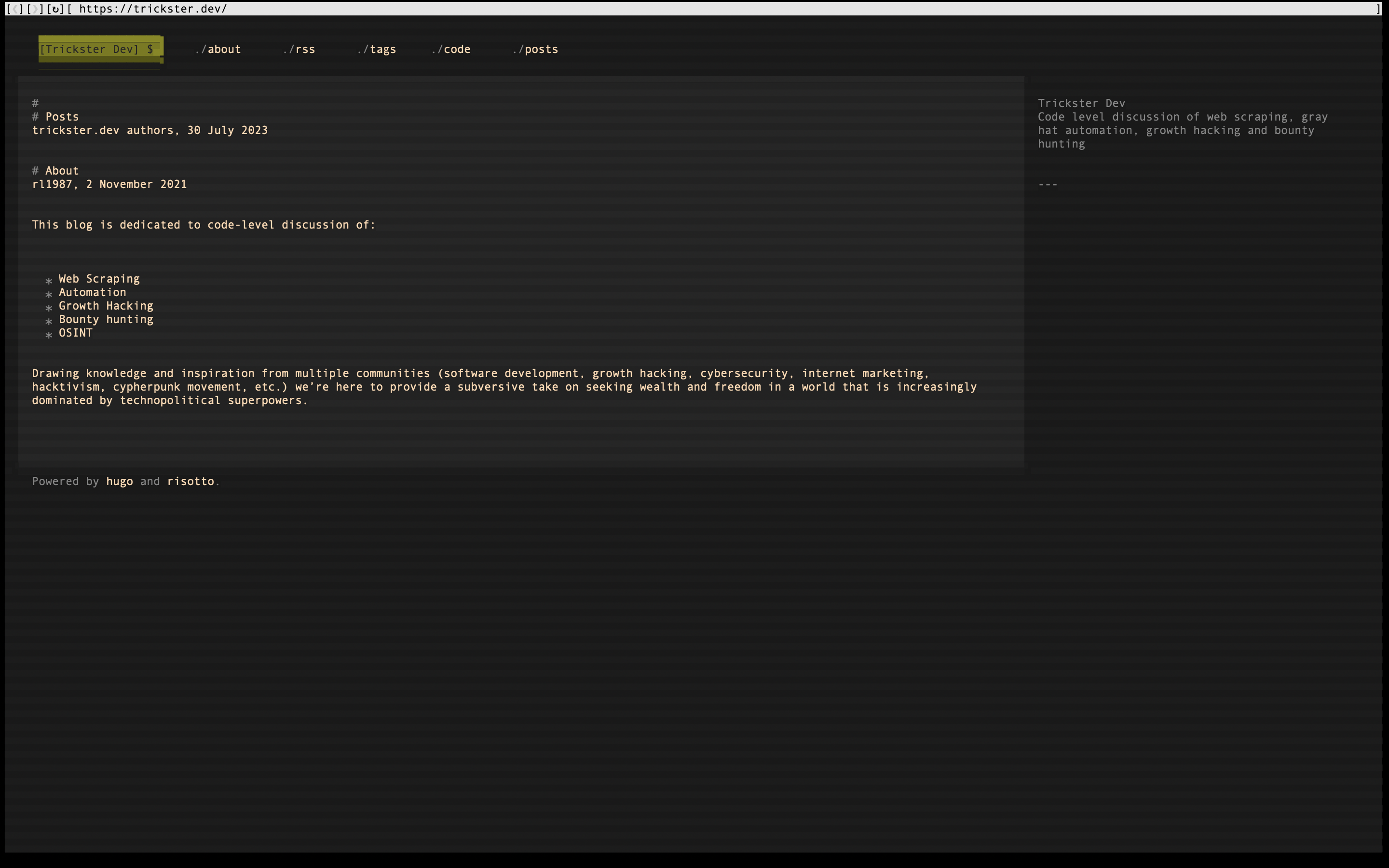This screenshot has height=868, width=1389.
Task: Open the Posts heading link
Action: coord(62,117)
